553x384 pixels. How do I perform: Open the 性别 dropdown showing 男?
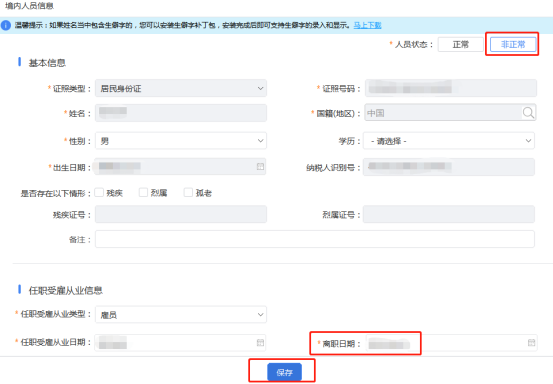point(181,141)
